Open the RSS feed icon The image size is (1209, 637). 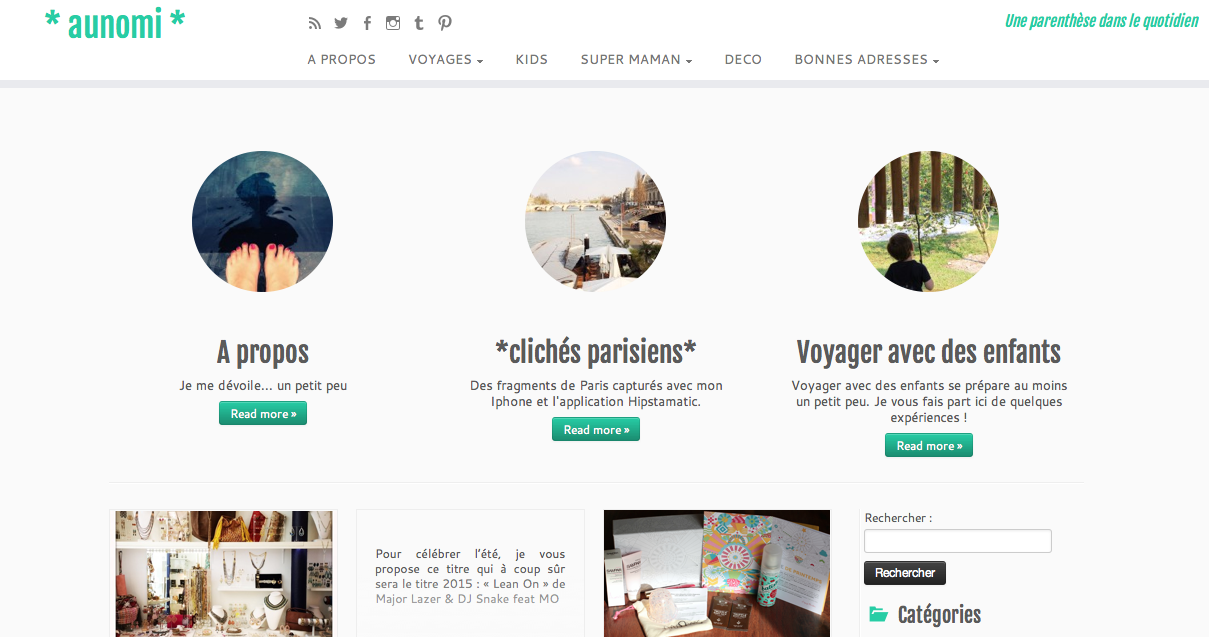click(x=315, y=23)
